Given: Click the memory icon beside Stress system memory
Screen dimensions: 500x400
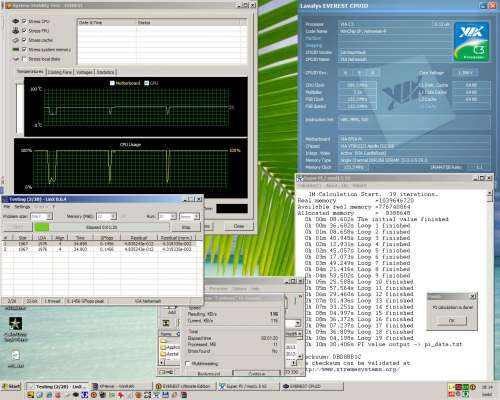Looking at the screenshot, I should pyautogui.click(x=16, y=49).
